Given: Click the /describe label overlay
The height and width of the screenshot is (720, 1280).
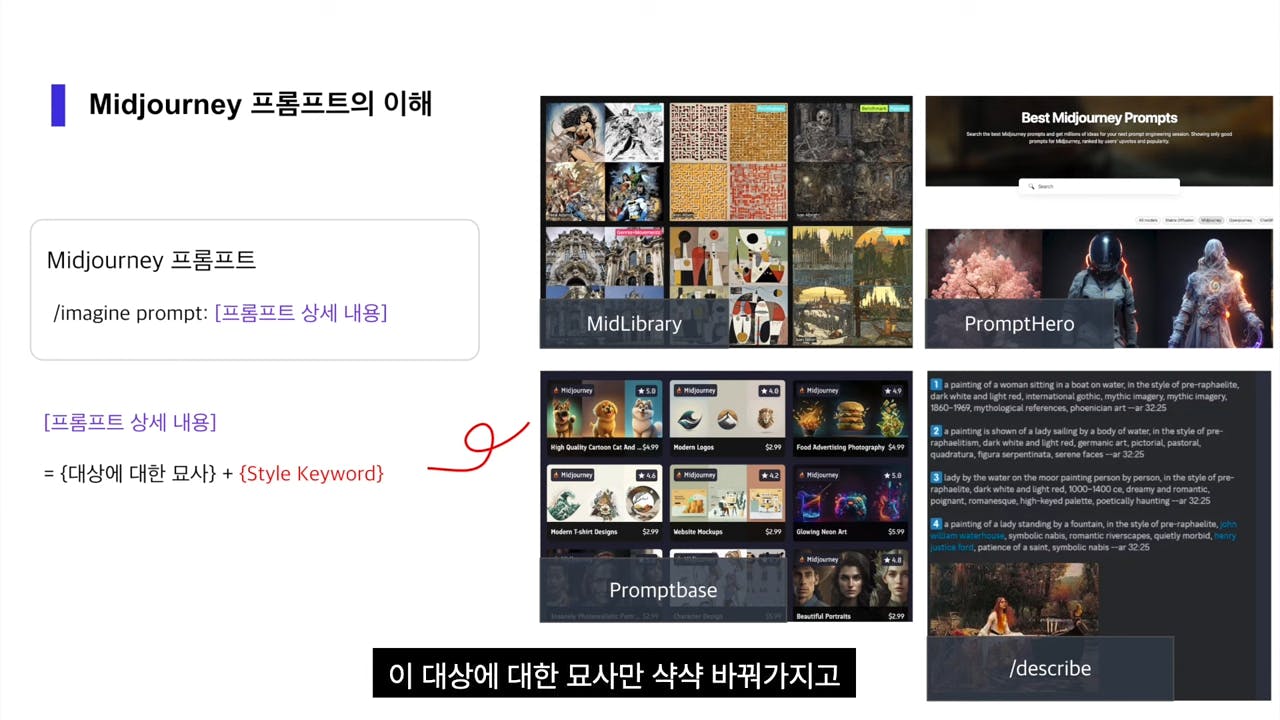Looking at the screenshot, I should coord(1050,668).
